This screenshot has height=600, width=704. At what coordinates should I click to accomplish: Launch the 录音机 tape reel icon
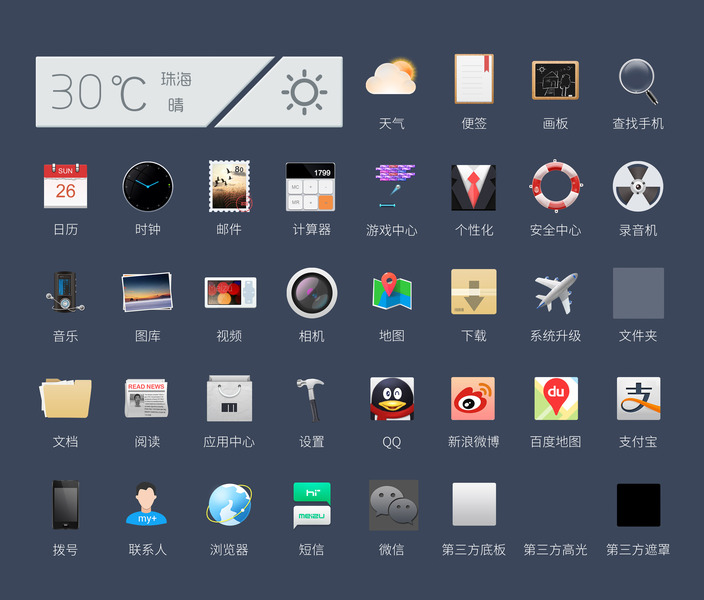pyautogui.click(x=638, y=186)
